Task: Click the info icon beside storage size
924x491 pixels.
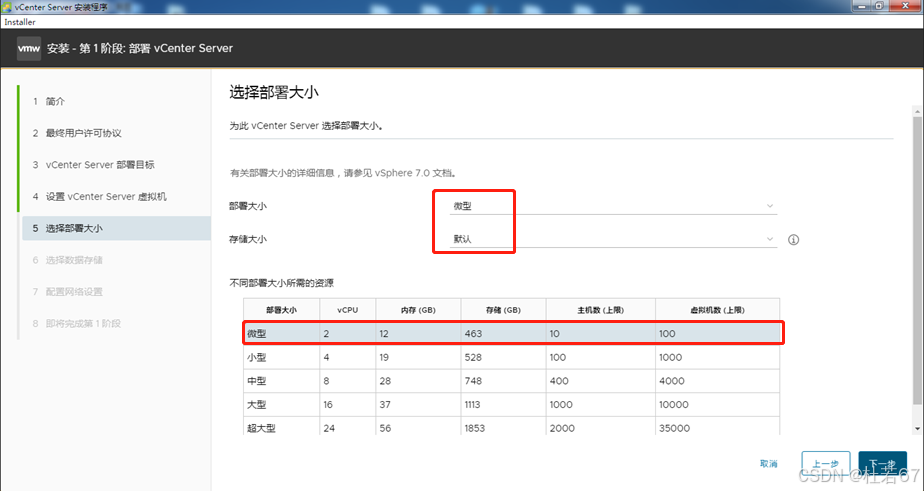Action: [x=793, y=239]
